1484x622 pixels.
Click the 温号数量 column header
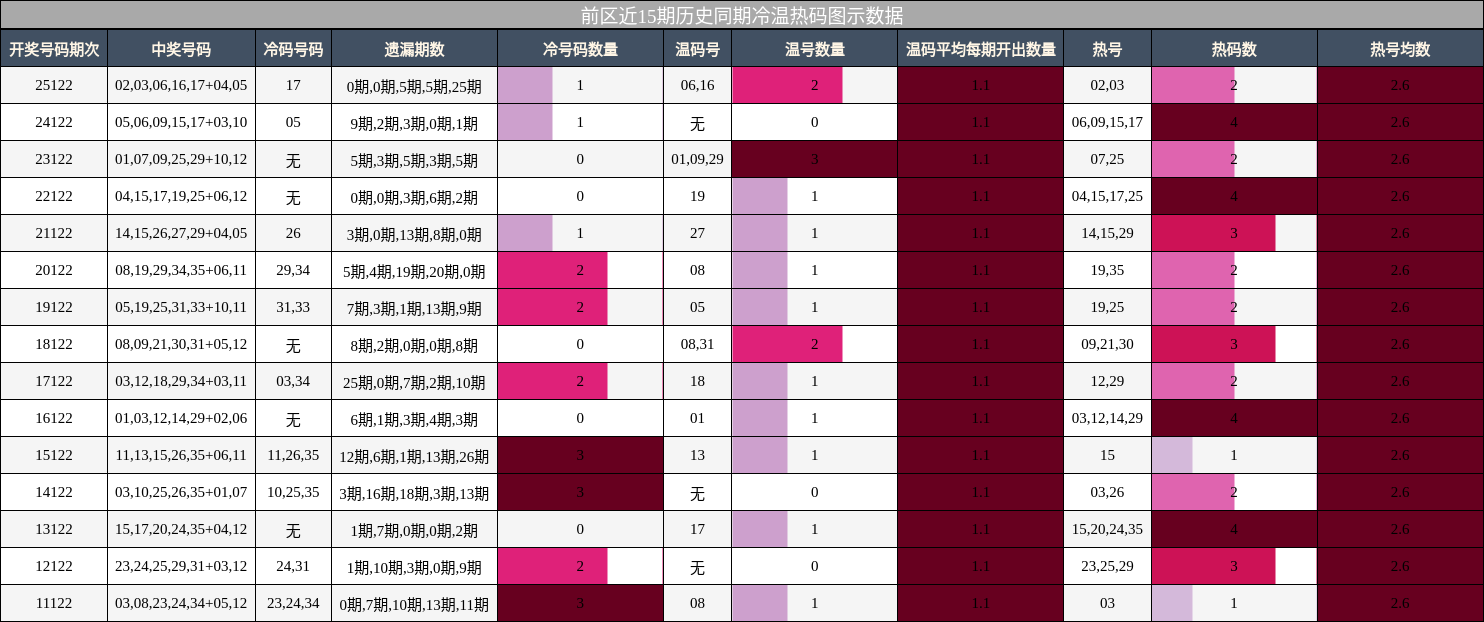(814, 49)
